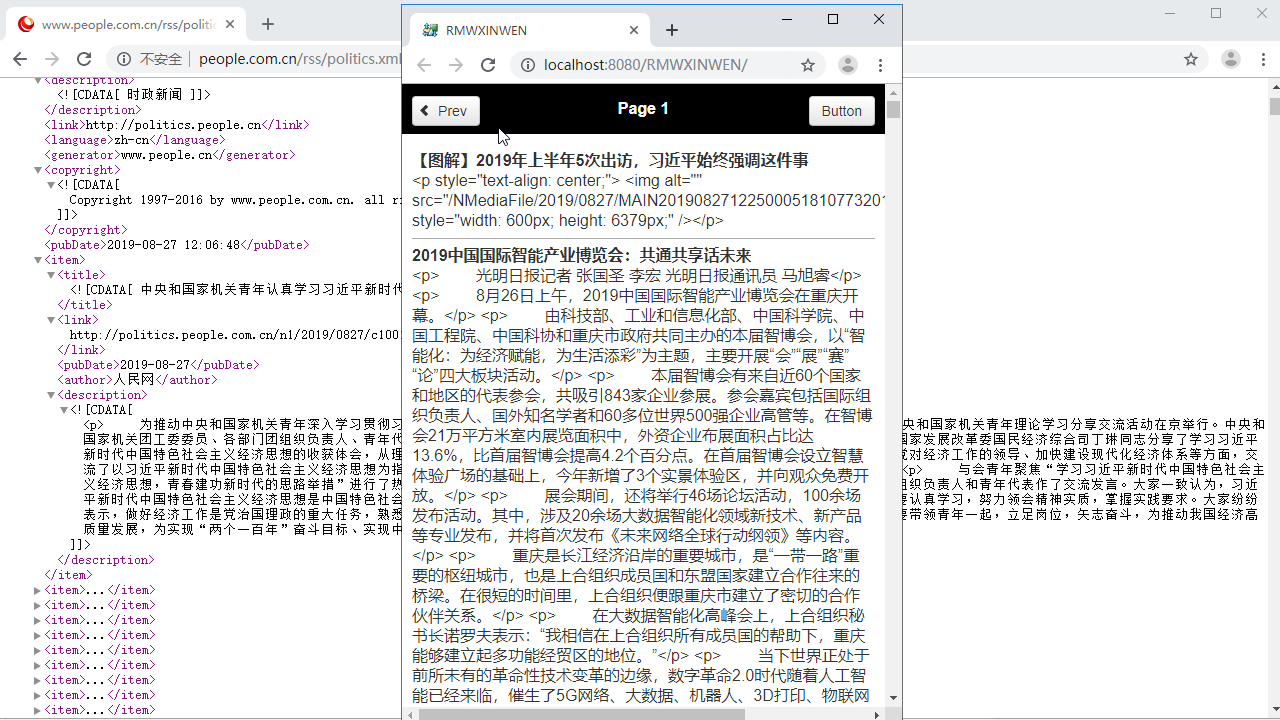
Task: Collapse the description node inside the item
Action: 51,395
